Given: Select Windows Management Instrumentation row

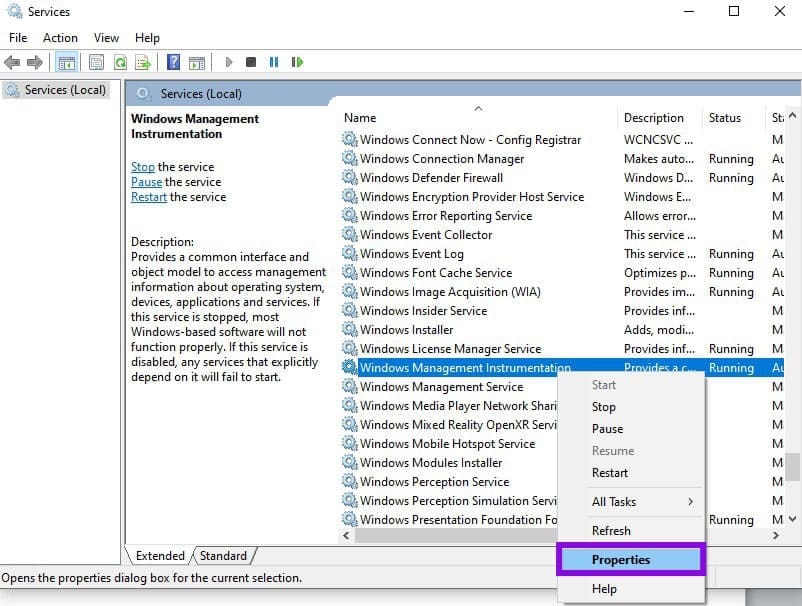Looking at the screenshot, I should click(x=562, y=367).
